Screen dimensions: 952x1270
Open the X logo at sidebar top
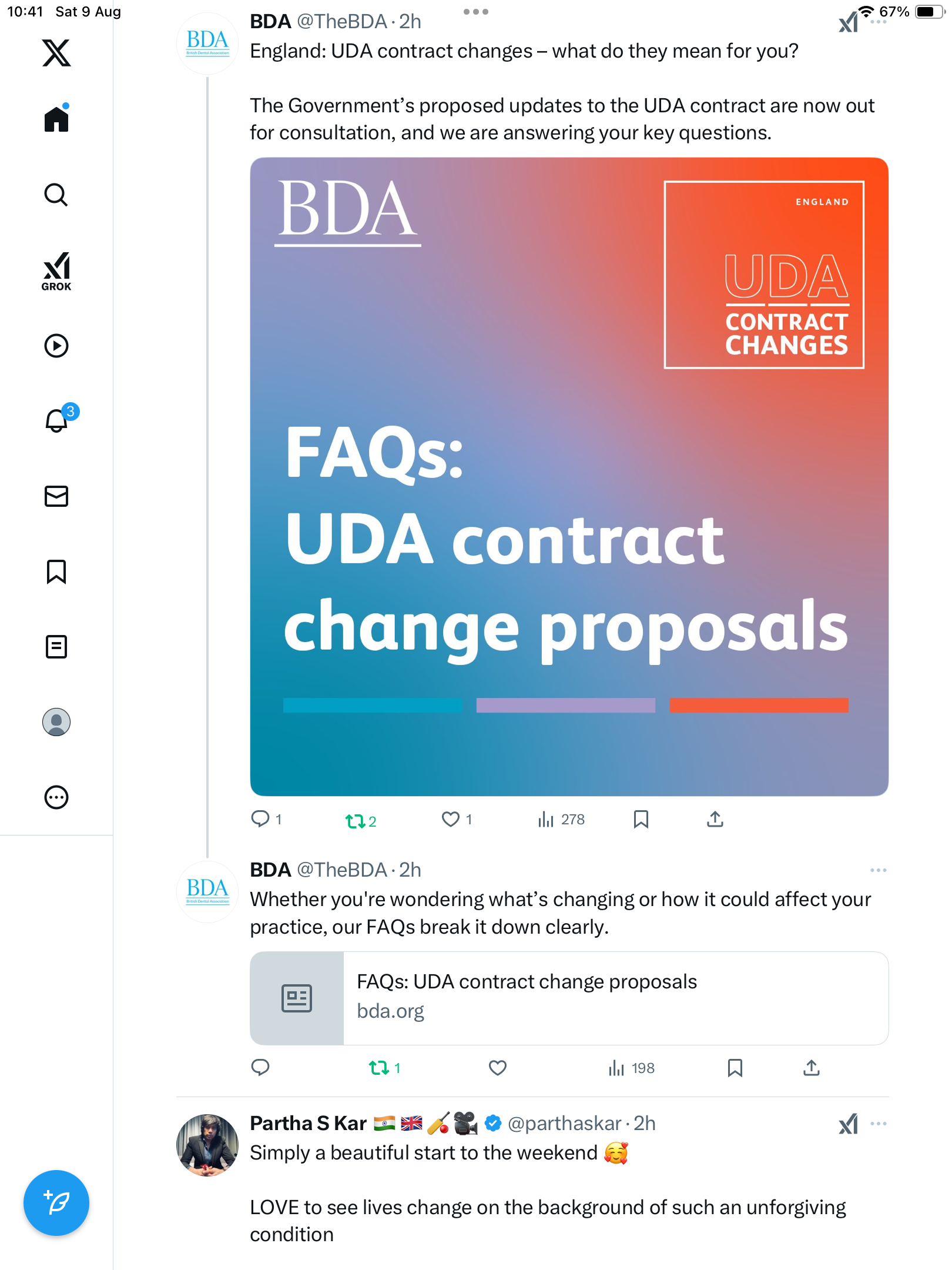56,53
